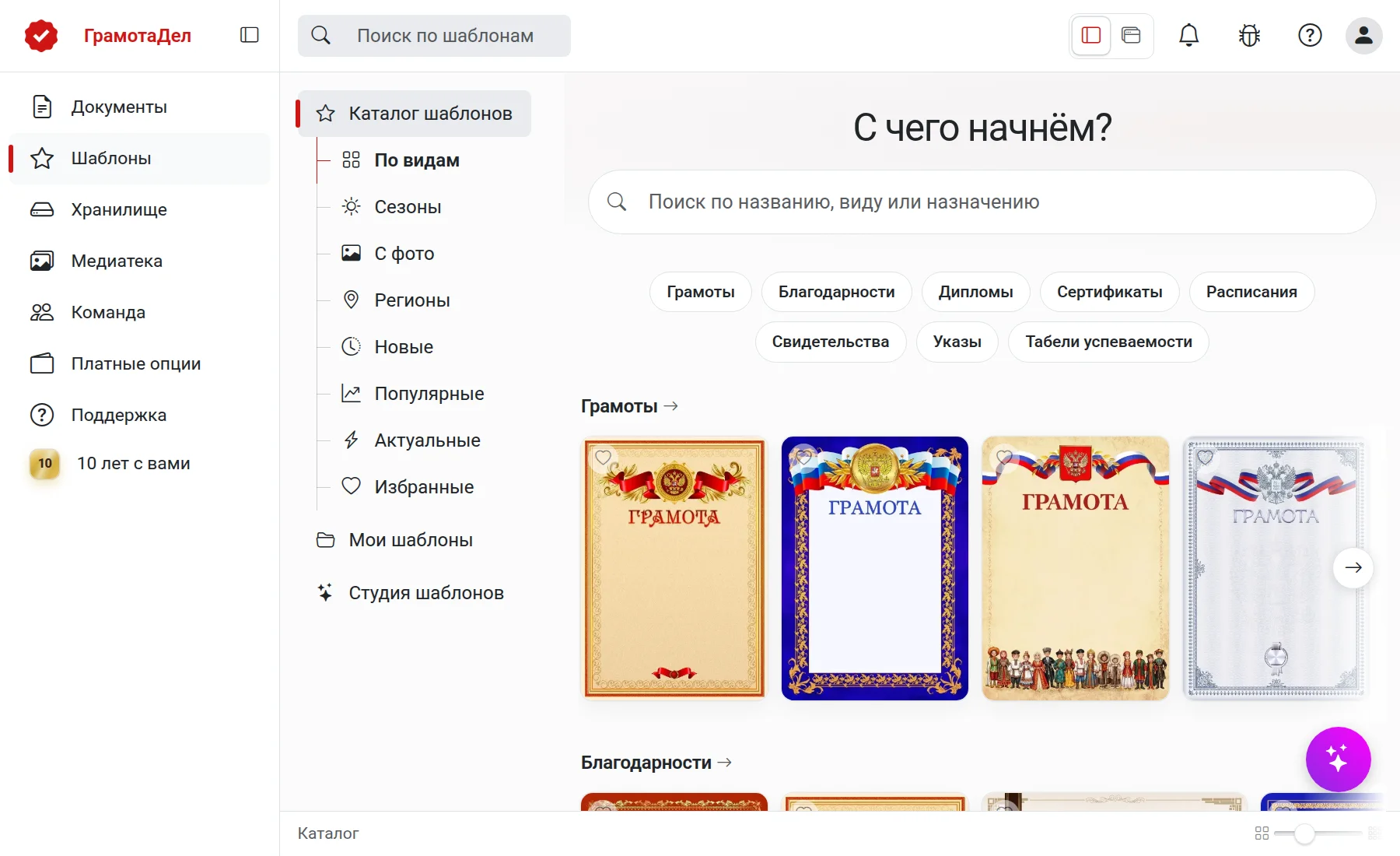Switch to sidebar layout view
Viewport: 1400px width, 856px height.
point(1091,35)
